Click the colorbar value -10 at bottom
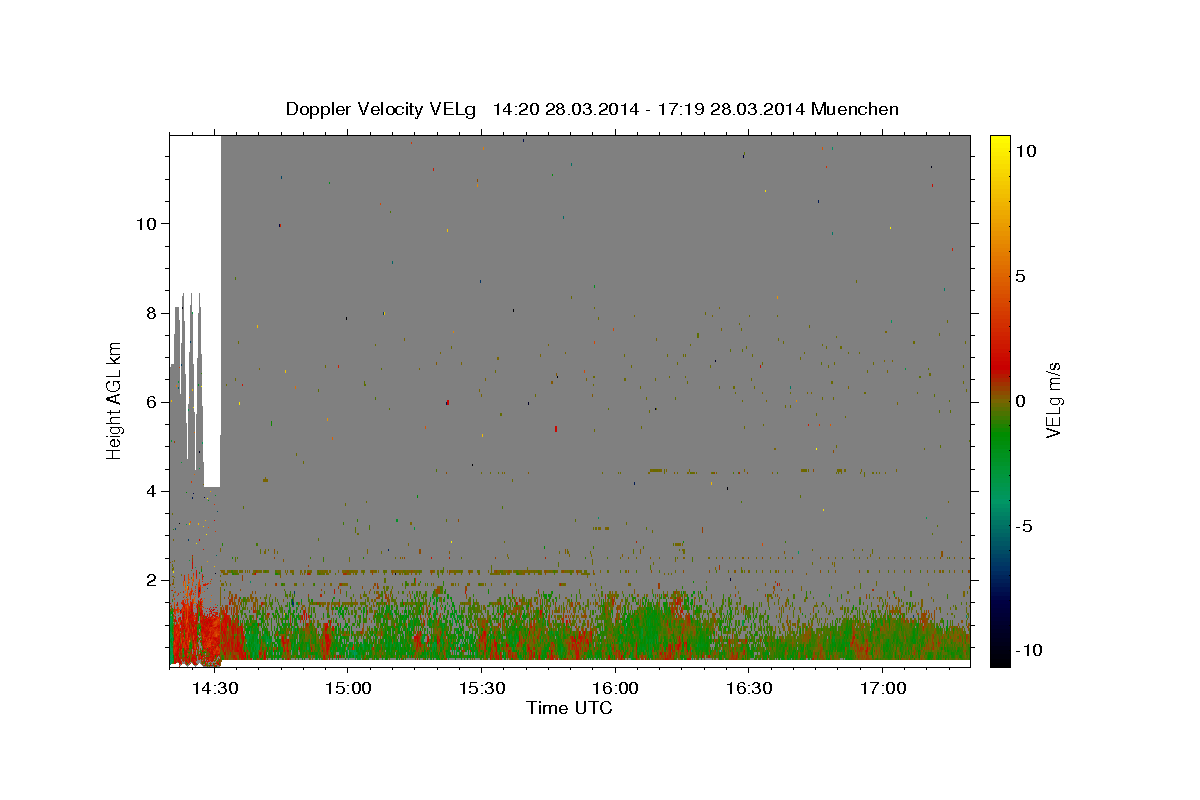Viewport: 1200px width, 800px height. point(1028,651)
